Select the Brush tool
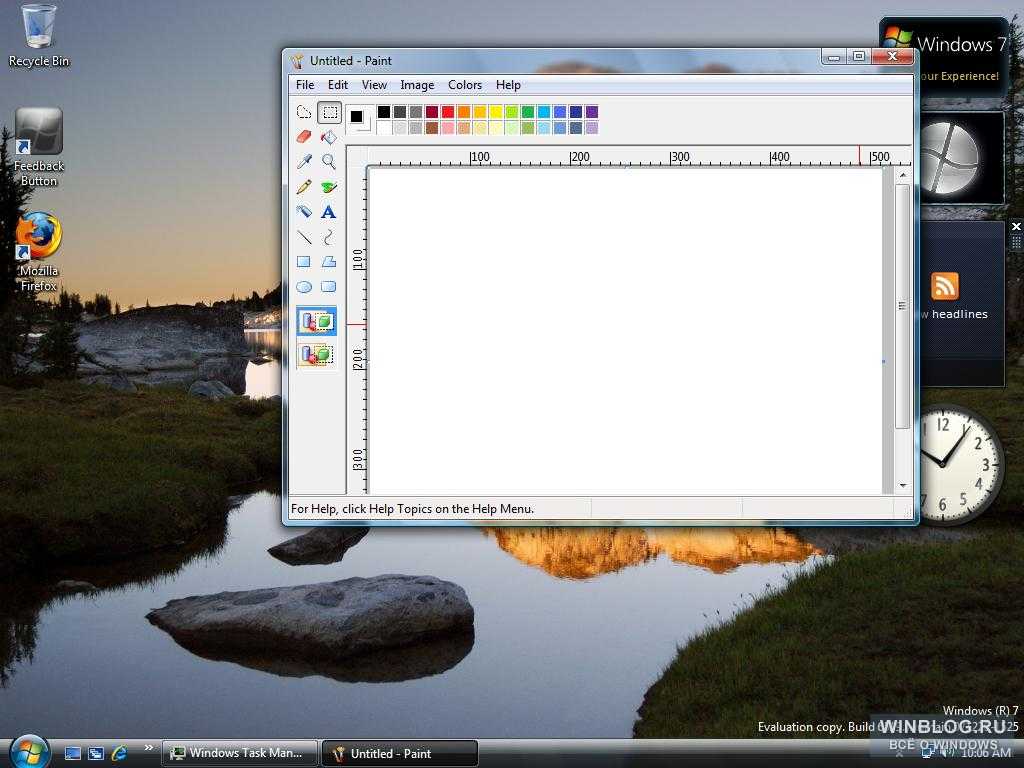Image resolution: width=1024 pixels, height=768 pixels. 329,187
